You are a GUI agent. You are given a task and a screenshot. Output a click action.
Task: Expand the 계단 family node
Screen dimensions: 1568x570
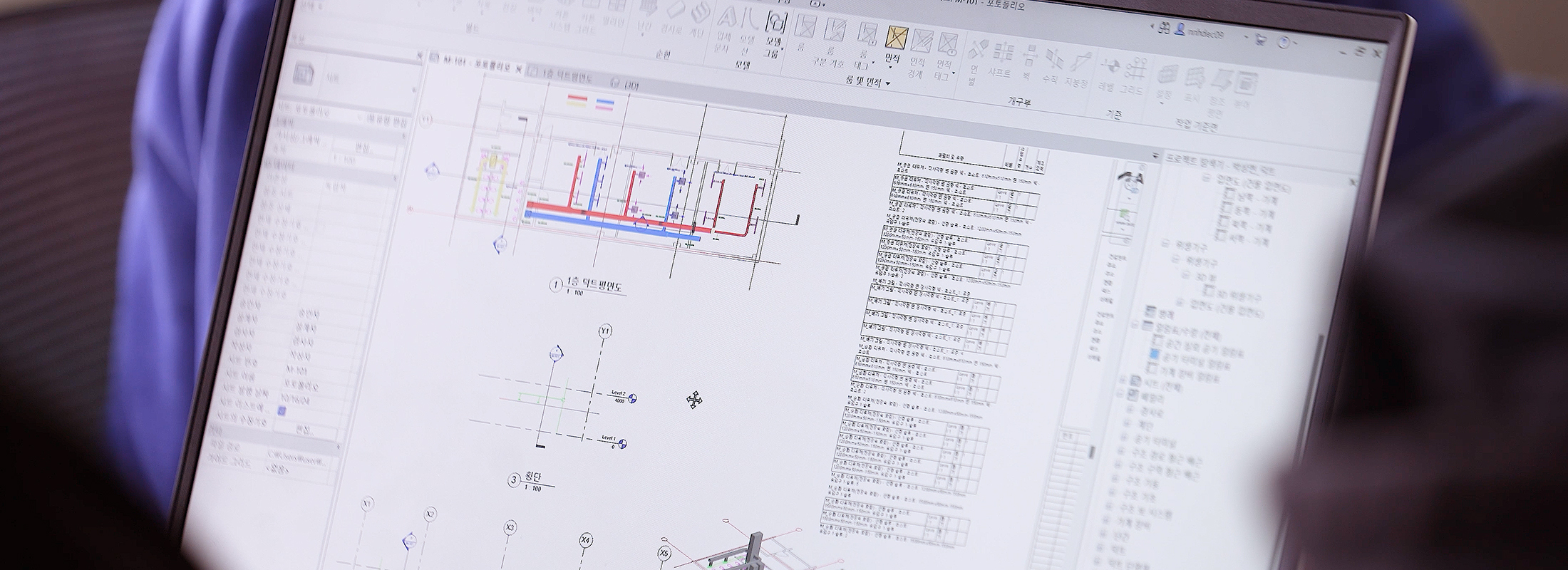pyautogui.click(x=1127, y=423)
